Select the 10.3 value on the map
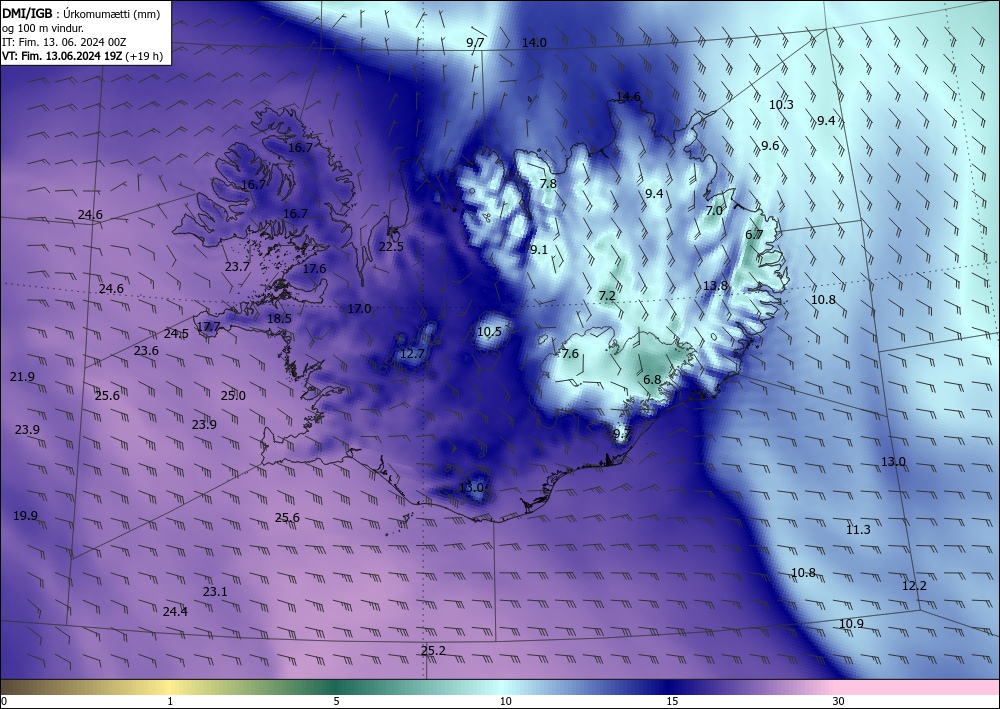1000x709 pixels. click(x=781, y=105)
